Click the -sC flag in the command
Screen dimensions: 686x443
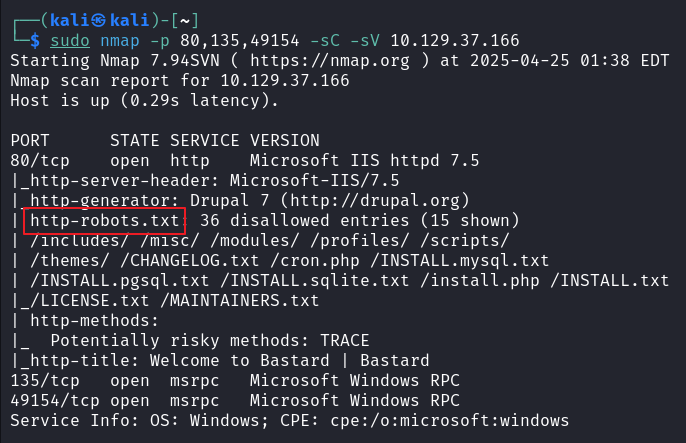click(x=325, y=41)
